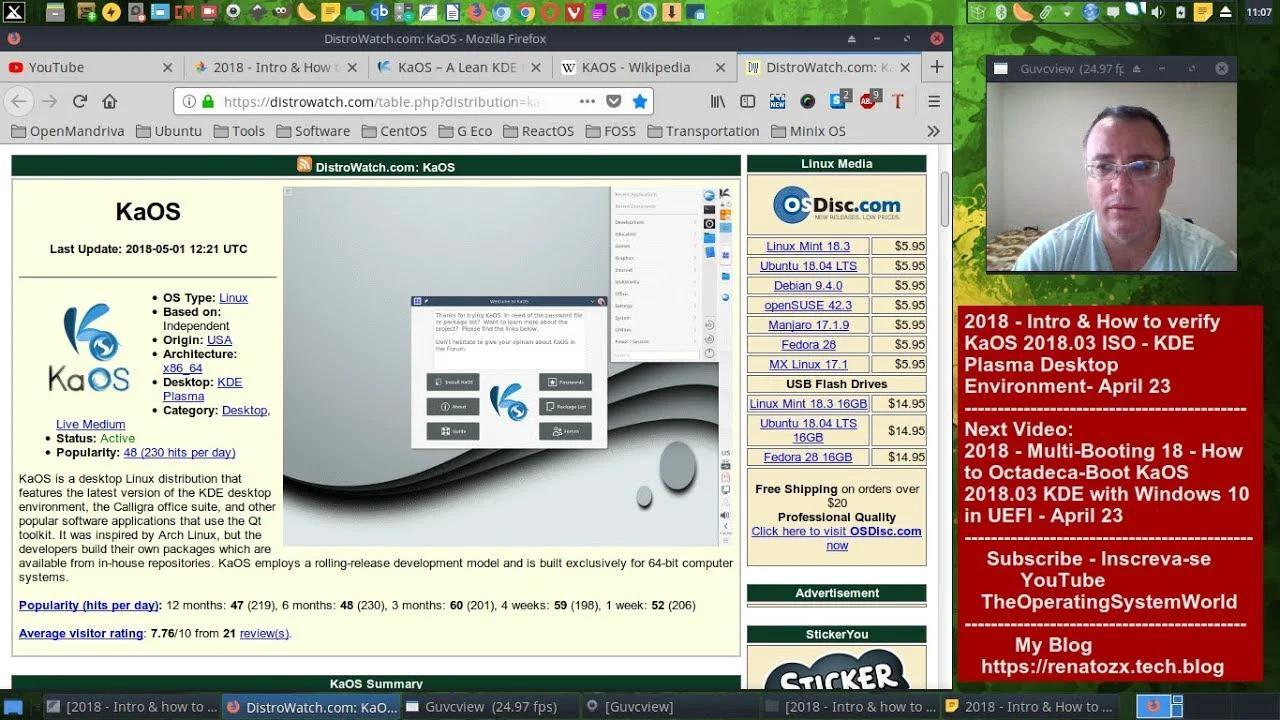Screen dimensions: 1280x720
Task: Open the Library icon in Firefox toolbar
Action: (716, 101)
